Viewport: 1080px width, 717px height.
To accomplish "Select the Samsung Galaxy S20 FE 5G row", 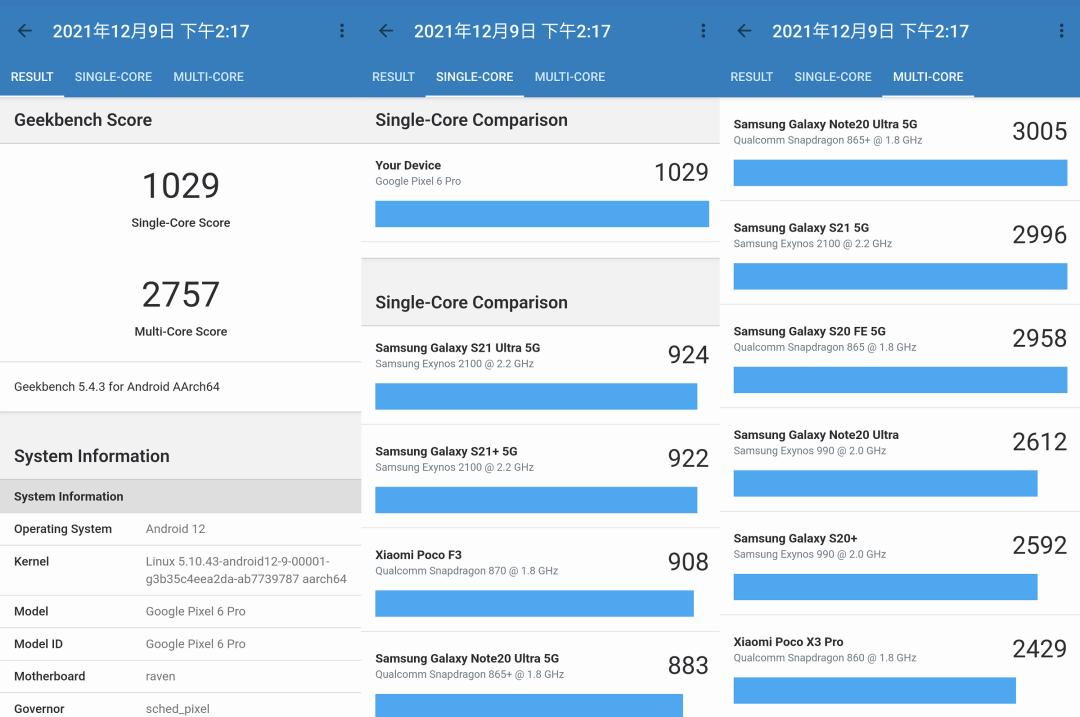I will coord(900,357).
